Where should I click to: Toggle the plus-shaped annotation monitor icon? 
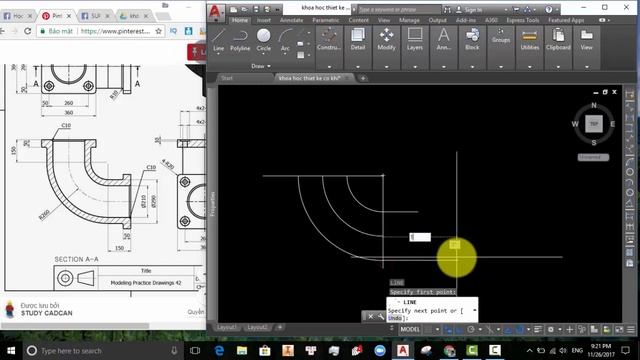tap(570, 329)
